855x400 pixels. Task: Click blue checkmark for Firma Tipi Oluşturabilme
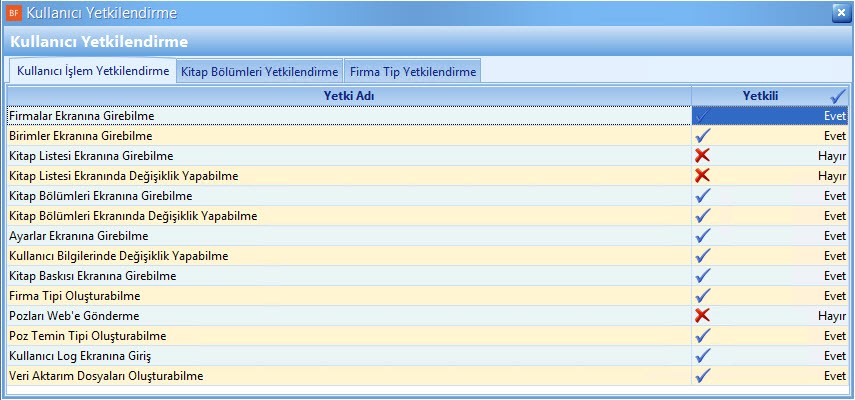pyautogui.click(x=703, y=296)
